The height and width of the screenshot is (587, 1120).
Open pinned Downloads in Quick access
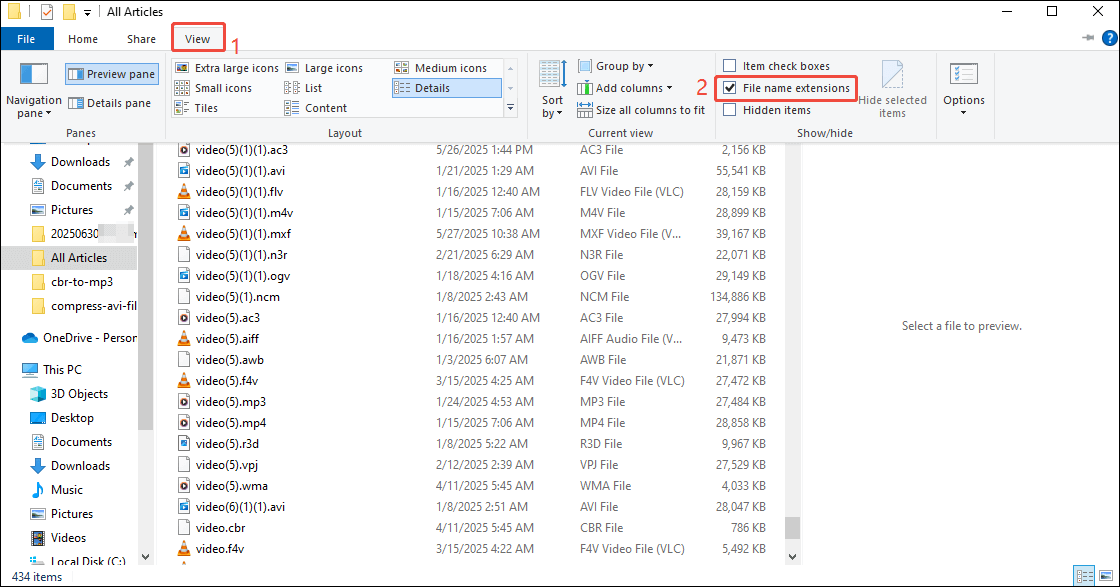click(80, 161)
